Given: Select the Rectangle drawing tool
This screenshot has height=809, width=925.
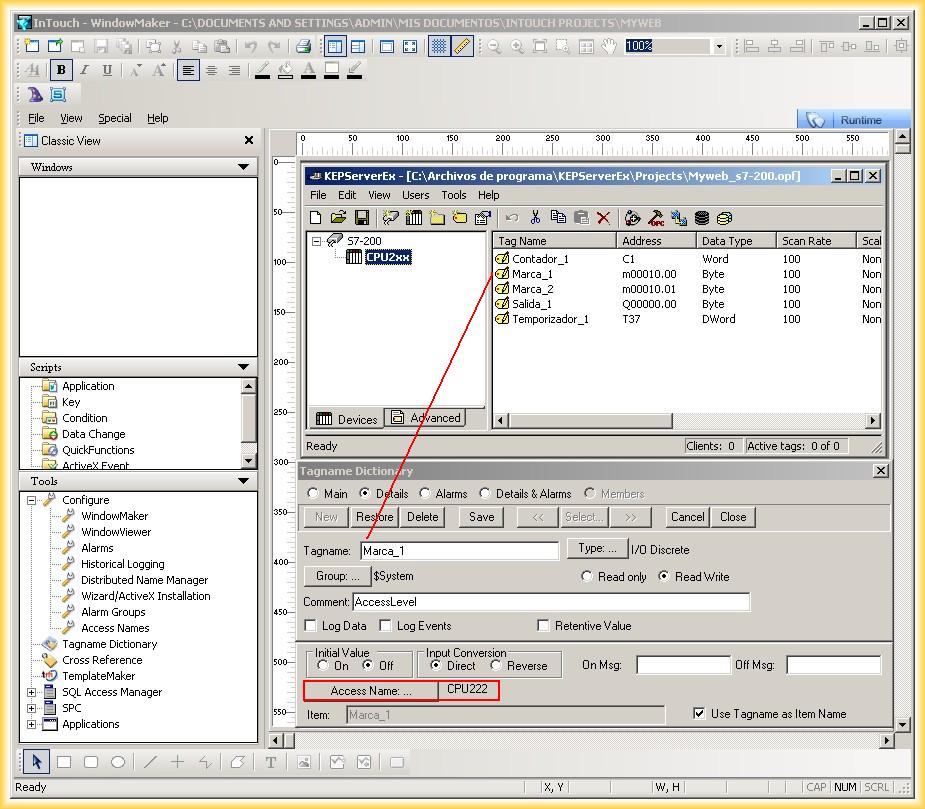Looking at the screenshot, I should click(64, 762).
